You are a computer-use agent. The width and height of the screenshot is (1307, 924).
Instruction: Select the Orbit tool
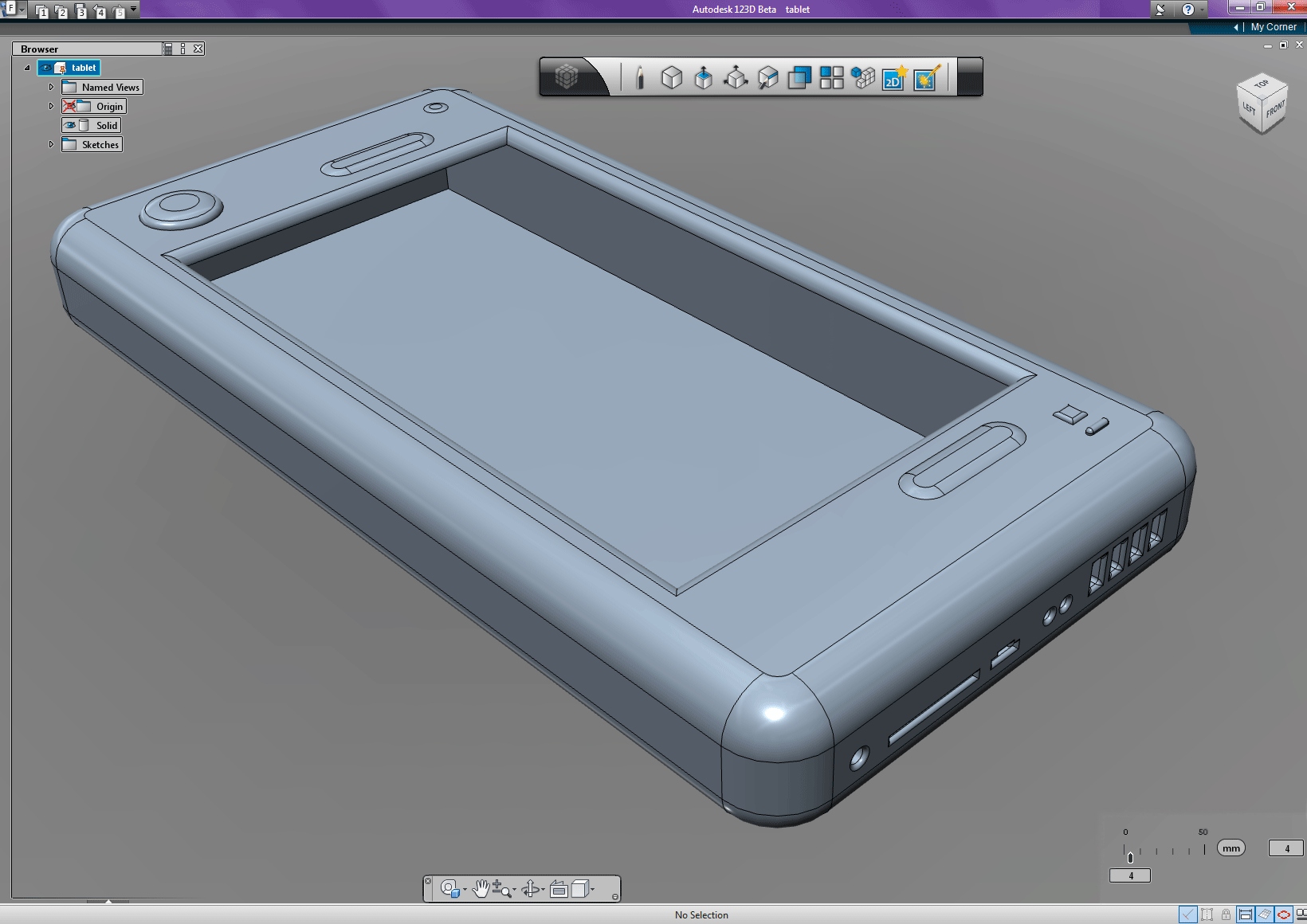tap(531, 889)
